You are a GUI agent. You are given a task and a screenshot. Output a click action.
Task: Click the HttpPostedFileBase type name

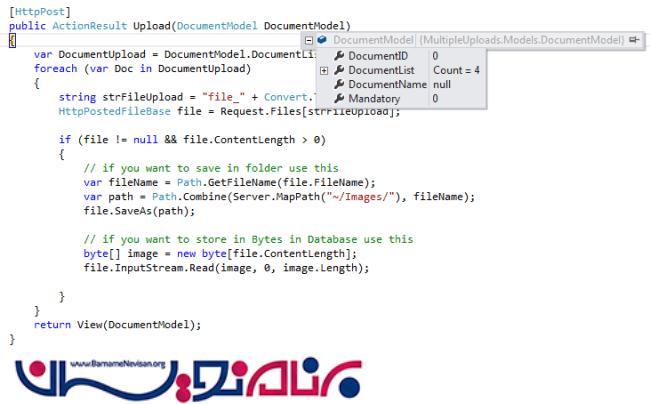point(114,111)
